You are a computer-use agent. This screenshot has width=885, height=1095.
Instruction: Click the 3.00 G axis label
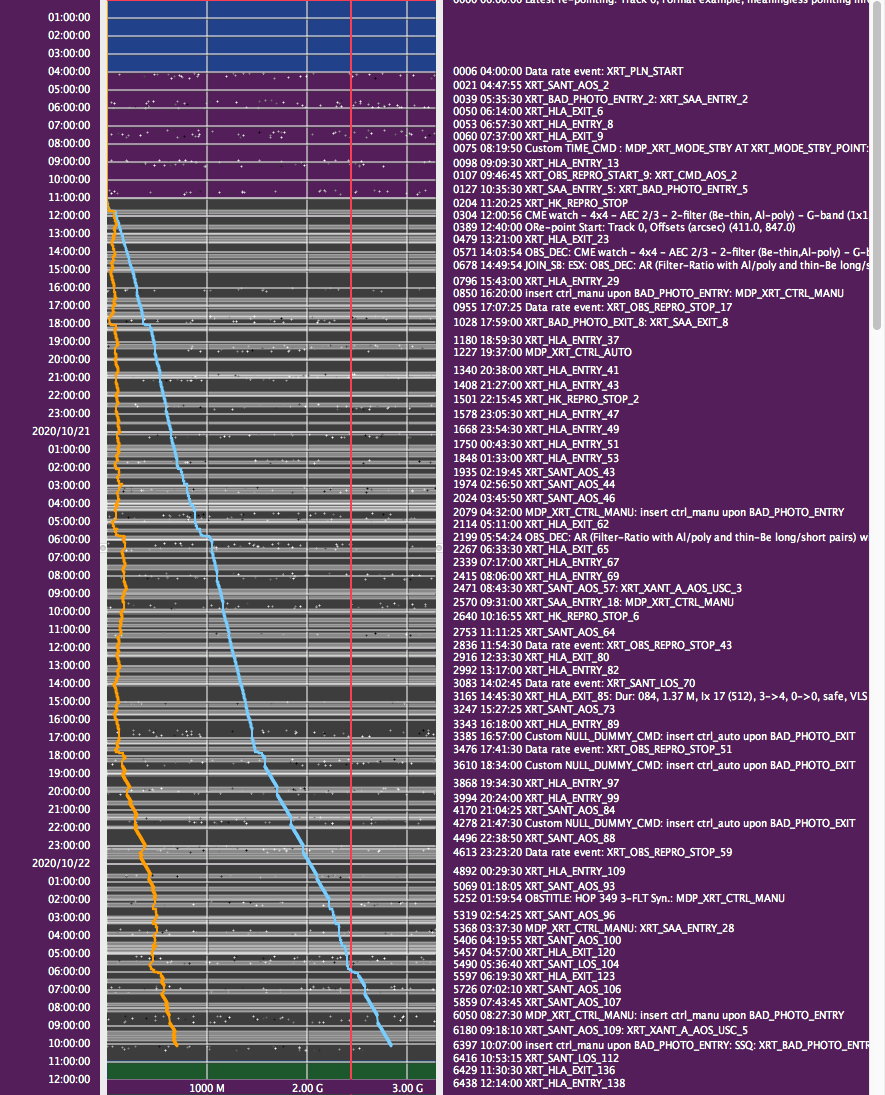pyautogui.click(x=407, y=1088)
